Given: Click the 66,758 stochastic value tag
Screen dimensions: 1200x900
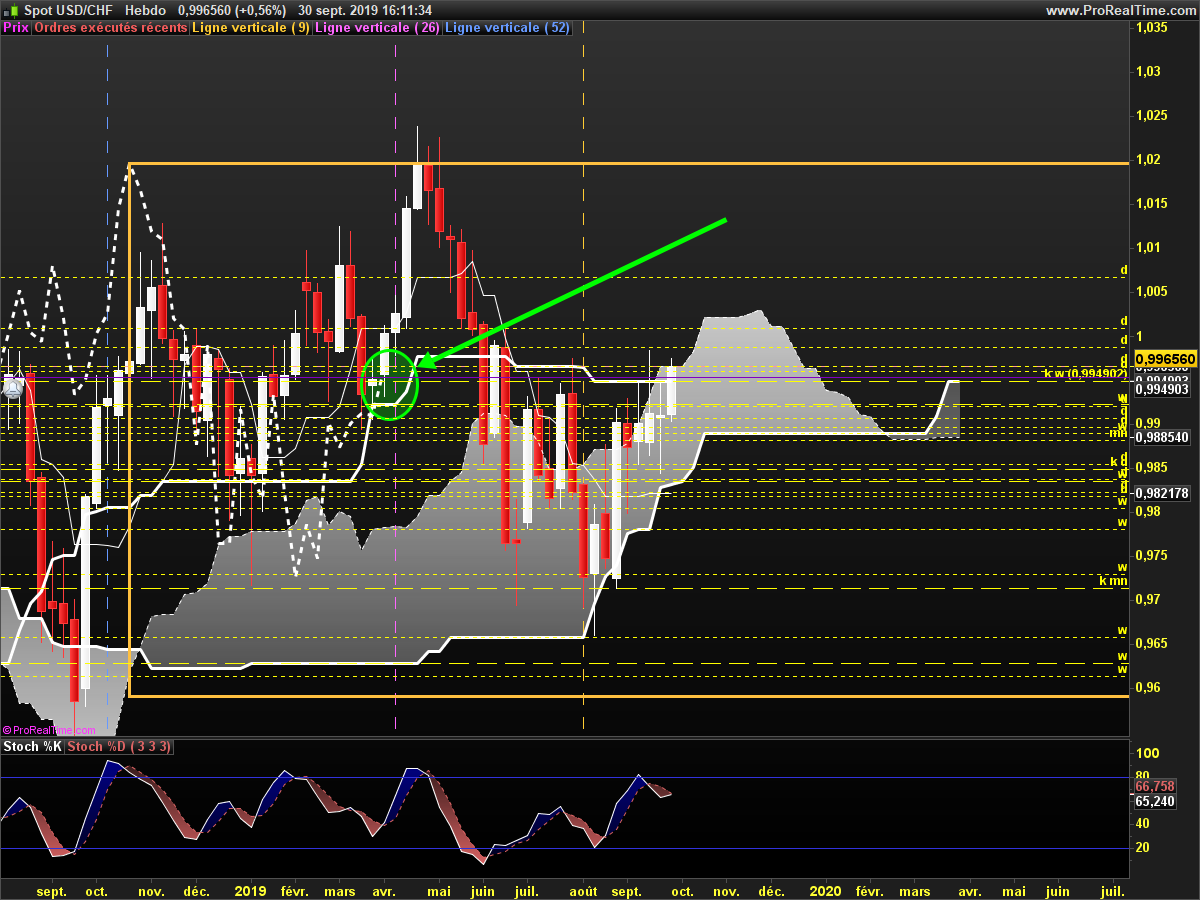Looking at the screenshot, I should 1155,787.
